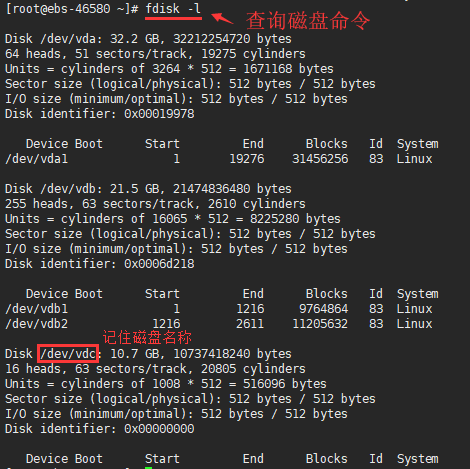Click the fdisk -l command text
Screen dimensions: 470x469
173,8
